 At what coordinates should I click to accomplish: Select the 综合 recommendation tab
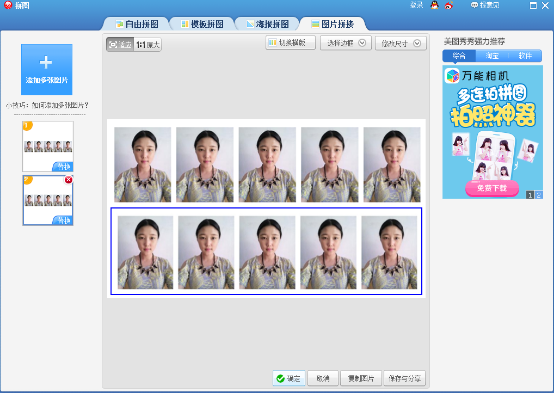pyautogui.click(x=459, y=56)
